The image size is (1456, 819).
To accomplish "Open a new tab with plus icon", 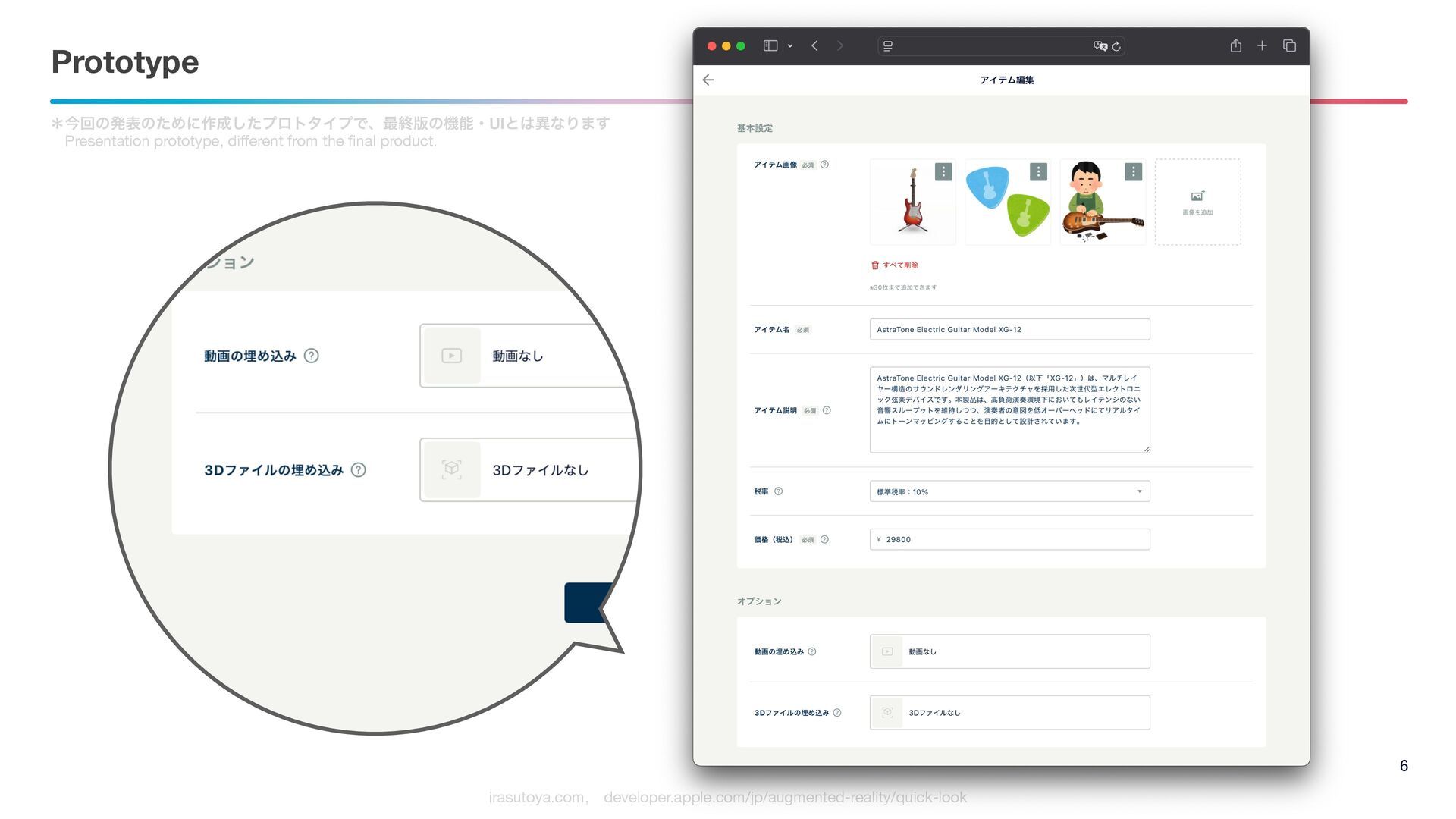I will pyautogui.click(x=1262, y=45).
